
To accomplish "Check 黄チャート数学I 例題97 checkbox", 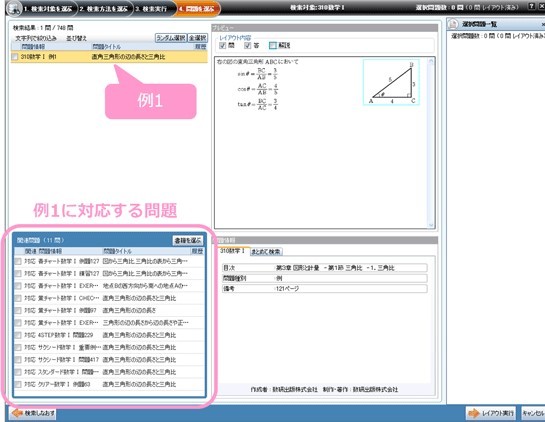I will [18, 310].
